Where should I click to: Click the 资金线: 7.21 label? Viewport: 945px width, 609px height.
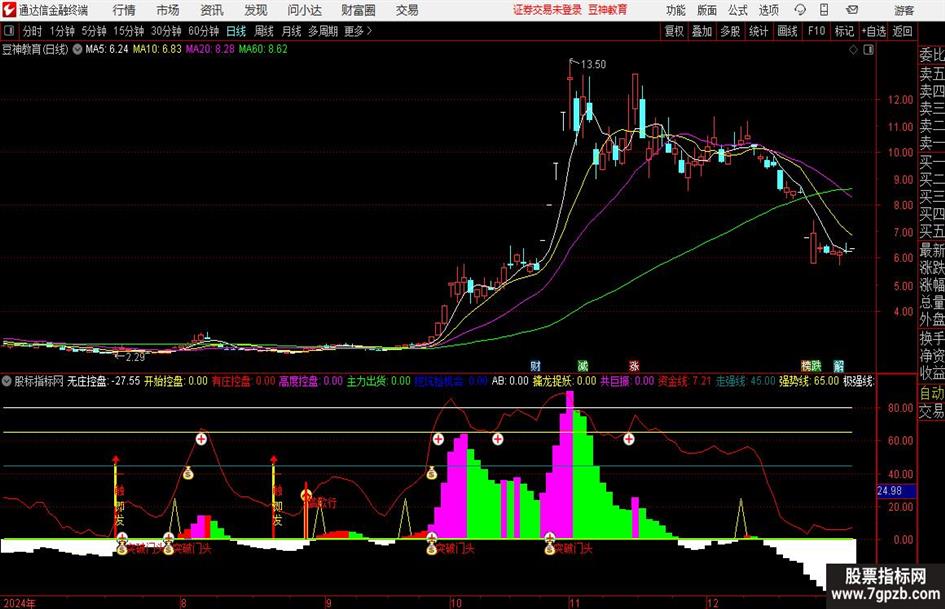tap(684, 381)
